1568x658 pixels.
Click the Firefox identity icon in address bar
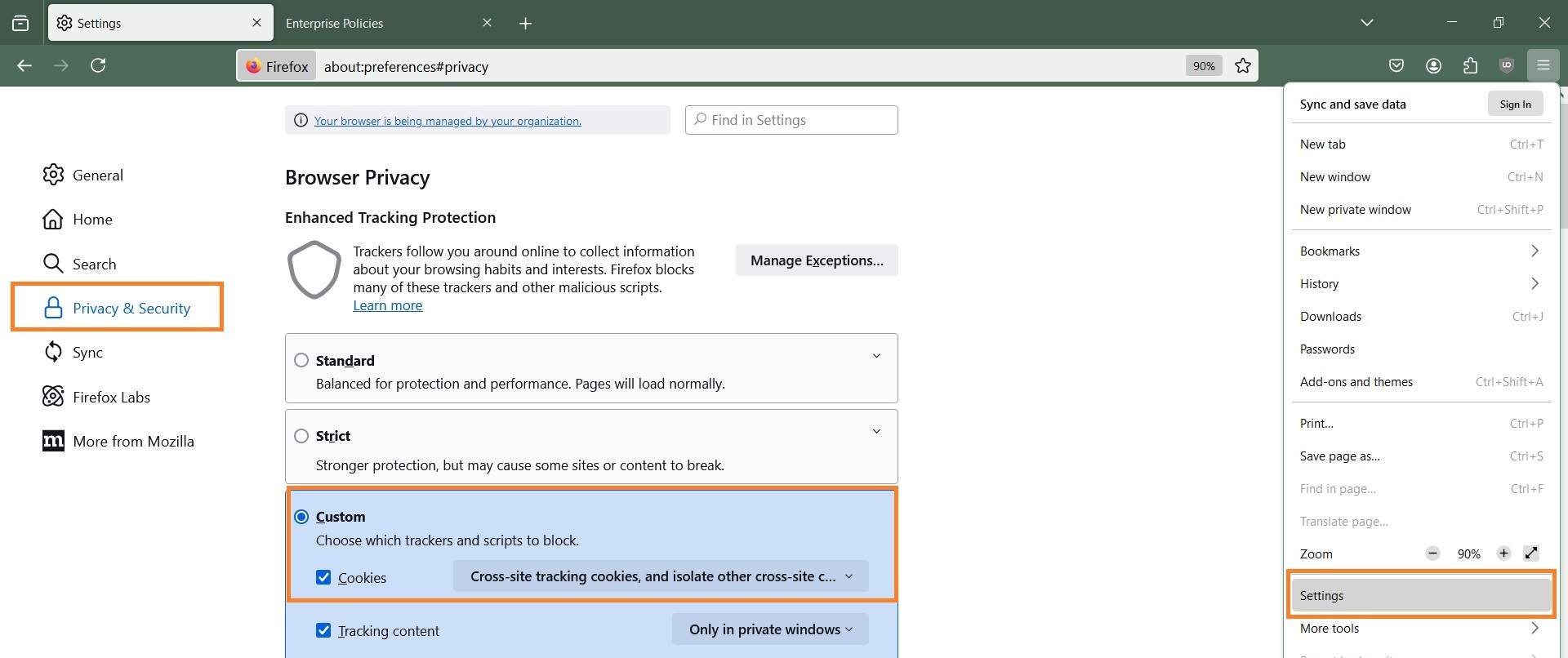[277, 66]
